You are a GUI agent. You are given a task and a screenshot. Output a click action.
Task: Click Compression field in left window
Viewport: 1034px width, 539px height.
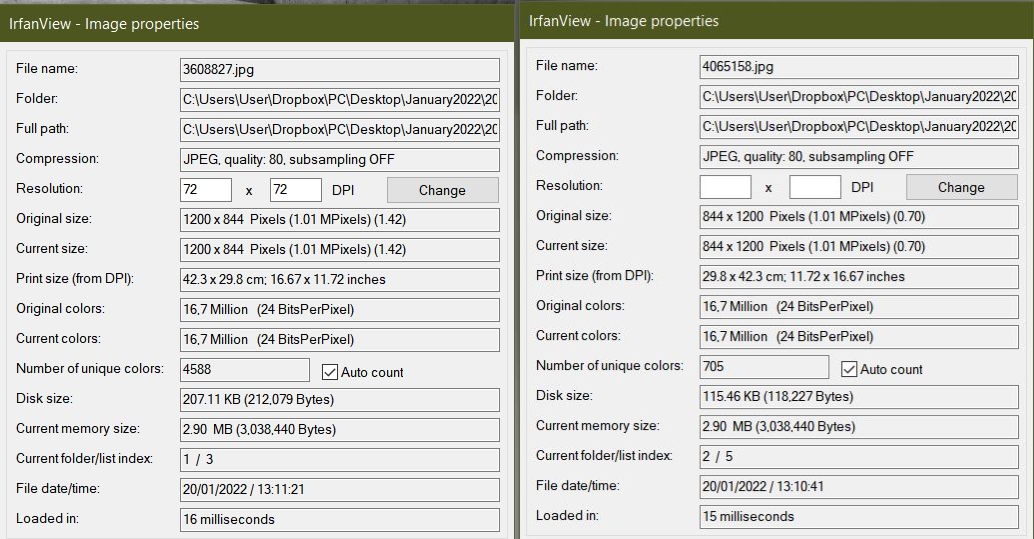click(340, 160)
